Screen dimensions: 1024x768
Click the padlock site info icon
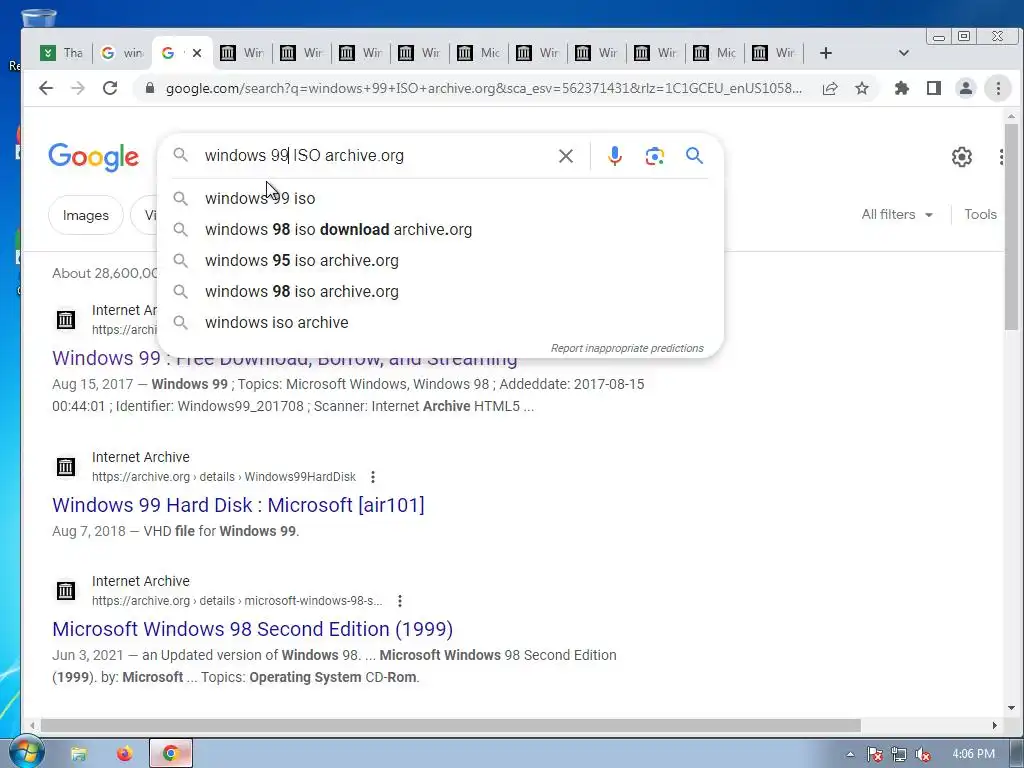pyautogui.click(x=150, y=88)
